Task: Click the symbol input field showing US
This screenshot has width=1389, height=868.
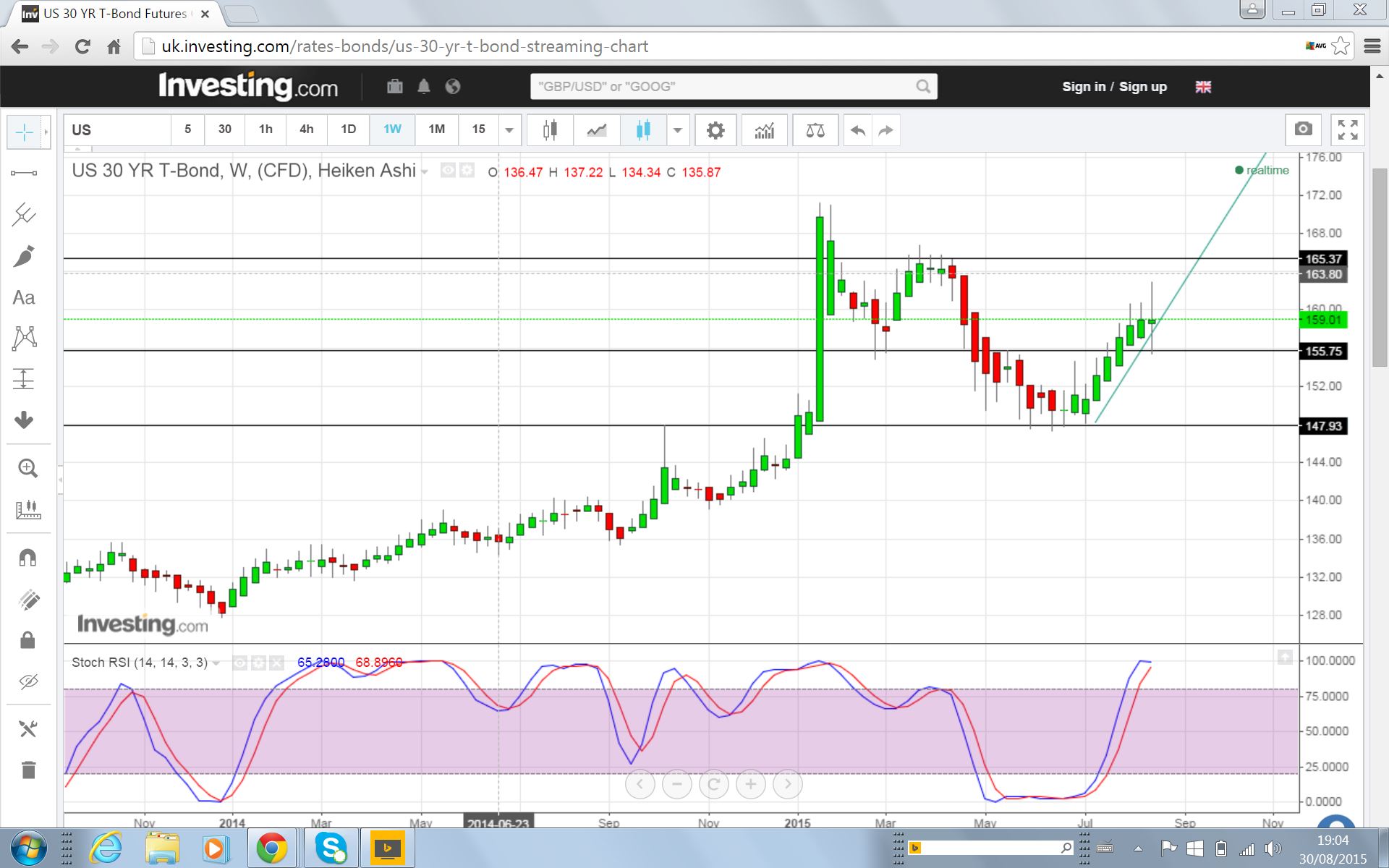Action: point(117,130)
